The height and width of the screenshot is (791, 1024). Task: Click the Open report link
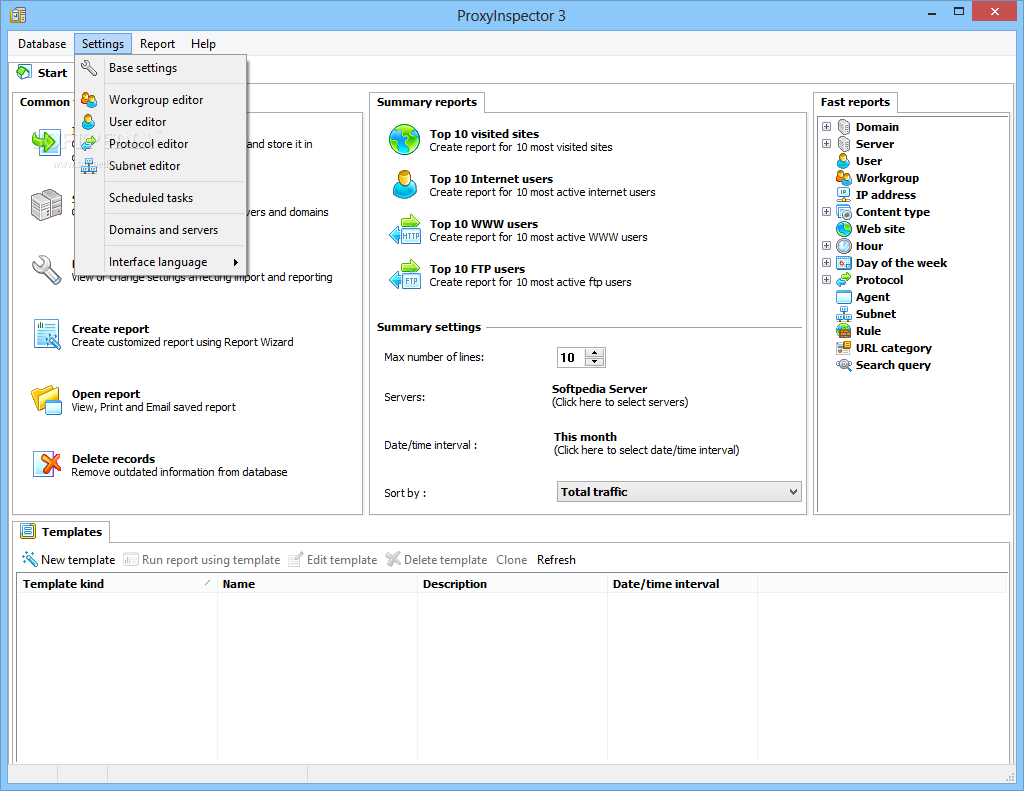click(x=105, y=394)
